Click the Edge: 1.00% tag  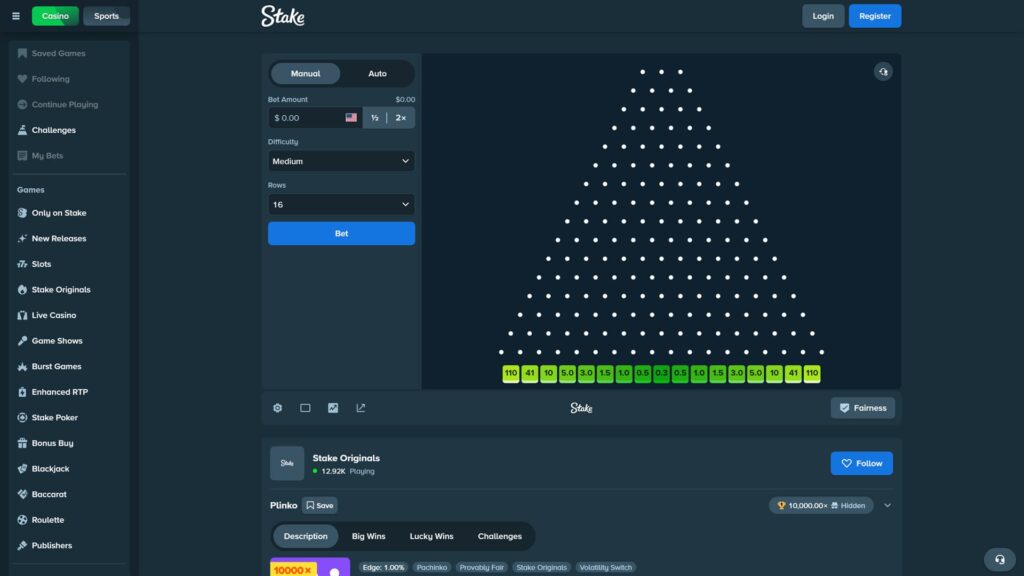383,568
